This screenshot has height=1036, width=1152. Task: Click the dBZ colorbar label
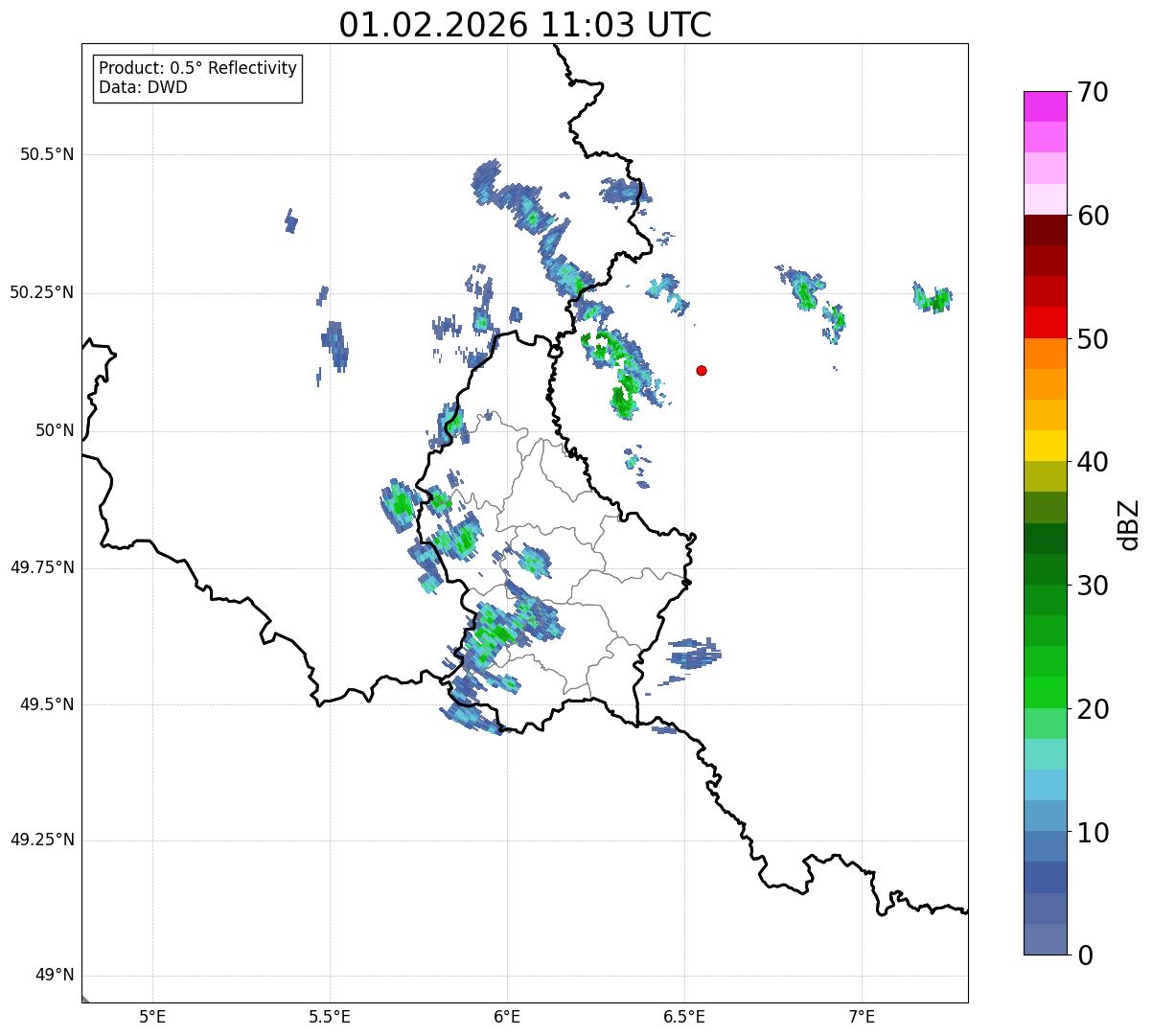1128,523
